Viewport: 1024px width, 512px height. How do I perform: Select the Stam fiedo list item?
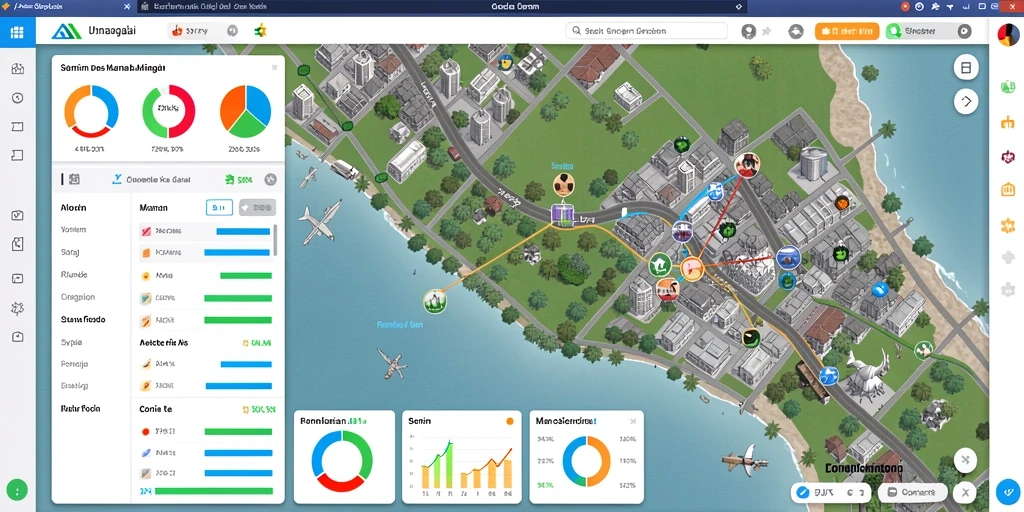(83, 320)
